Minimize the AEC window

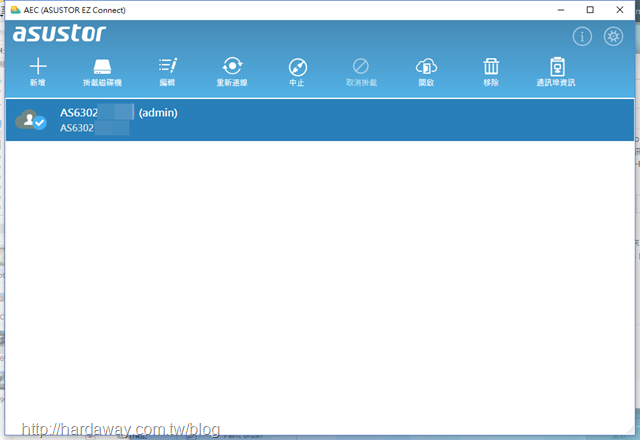pos(561,10)
